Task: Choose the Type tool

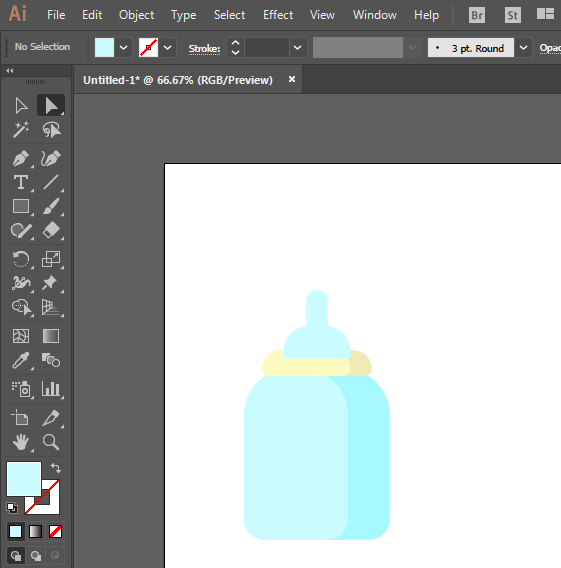Action: (x=21, y=182)
